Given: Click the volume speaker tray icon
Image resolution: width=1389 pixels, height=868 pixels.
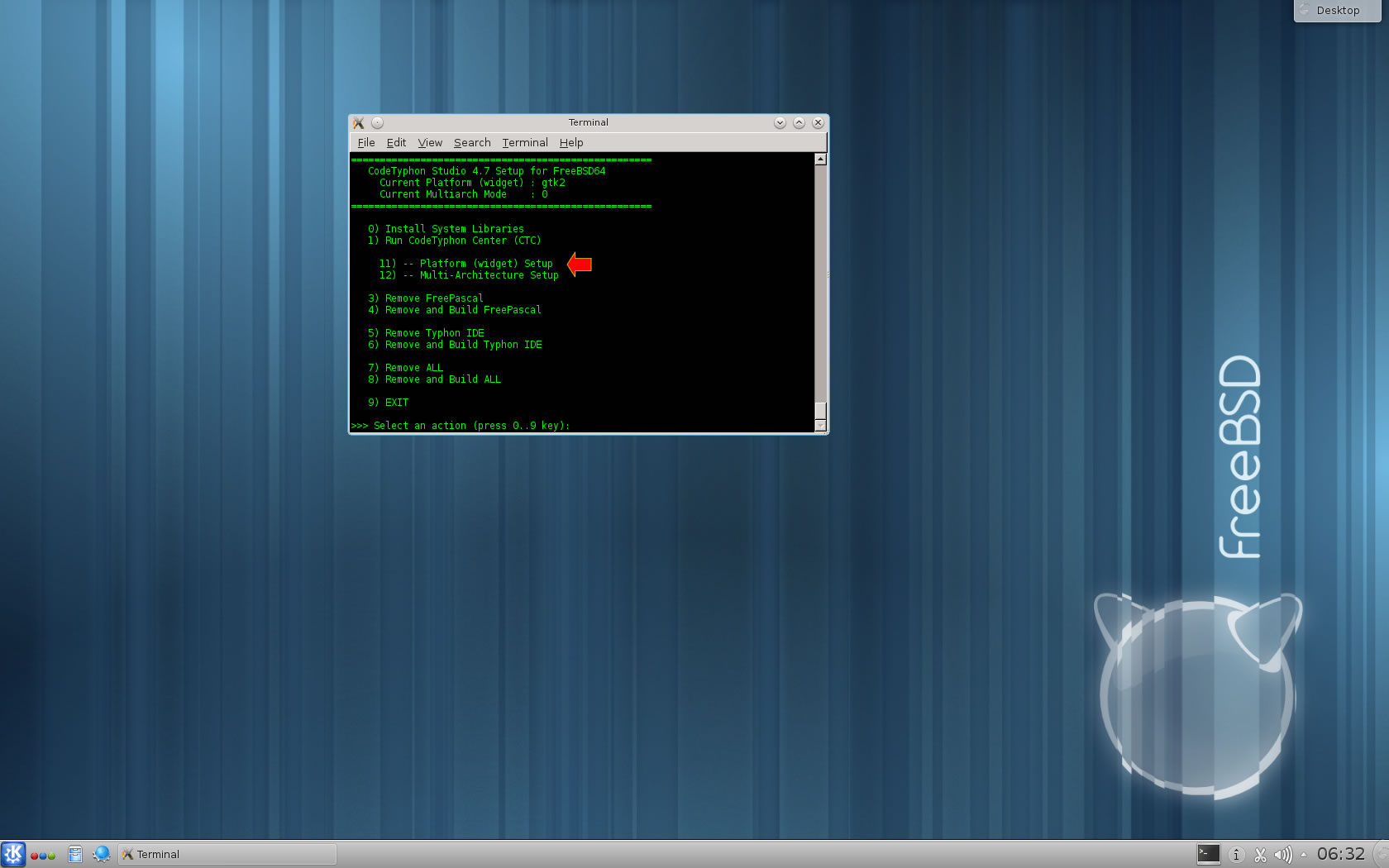Looking at the screenshot, I should click(x=1282, y=855).
